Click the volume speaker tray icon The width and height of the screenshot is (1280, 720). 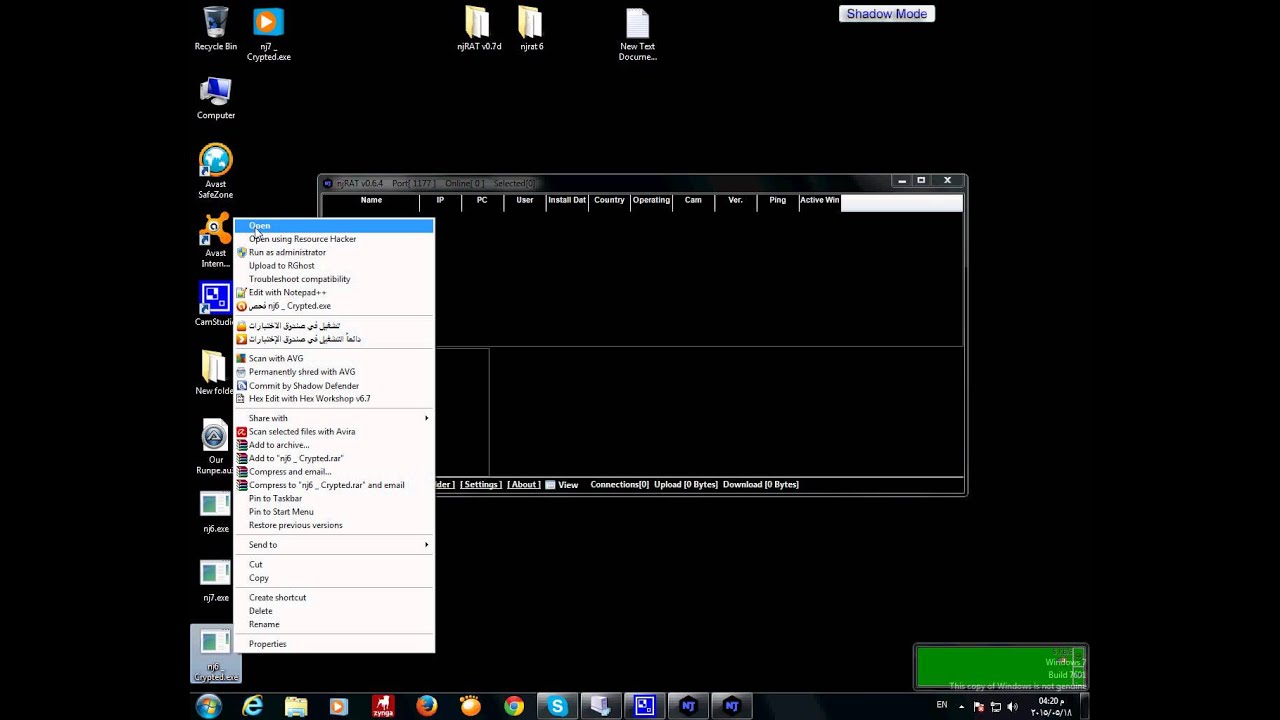click(1012, 707)
